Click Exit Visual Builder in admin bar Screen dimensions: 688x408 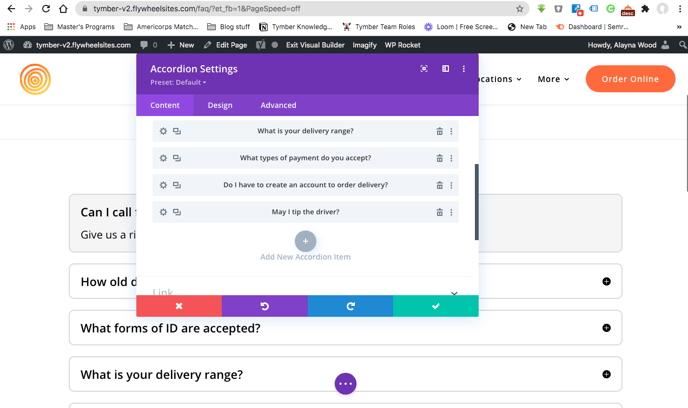315,45
